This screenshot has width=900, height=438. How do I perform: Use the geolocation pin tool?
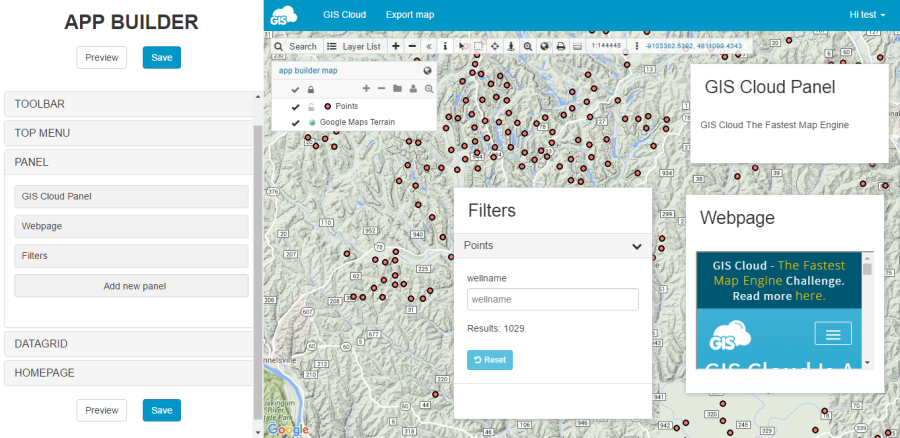click(511, 46)
